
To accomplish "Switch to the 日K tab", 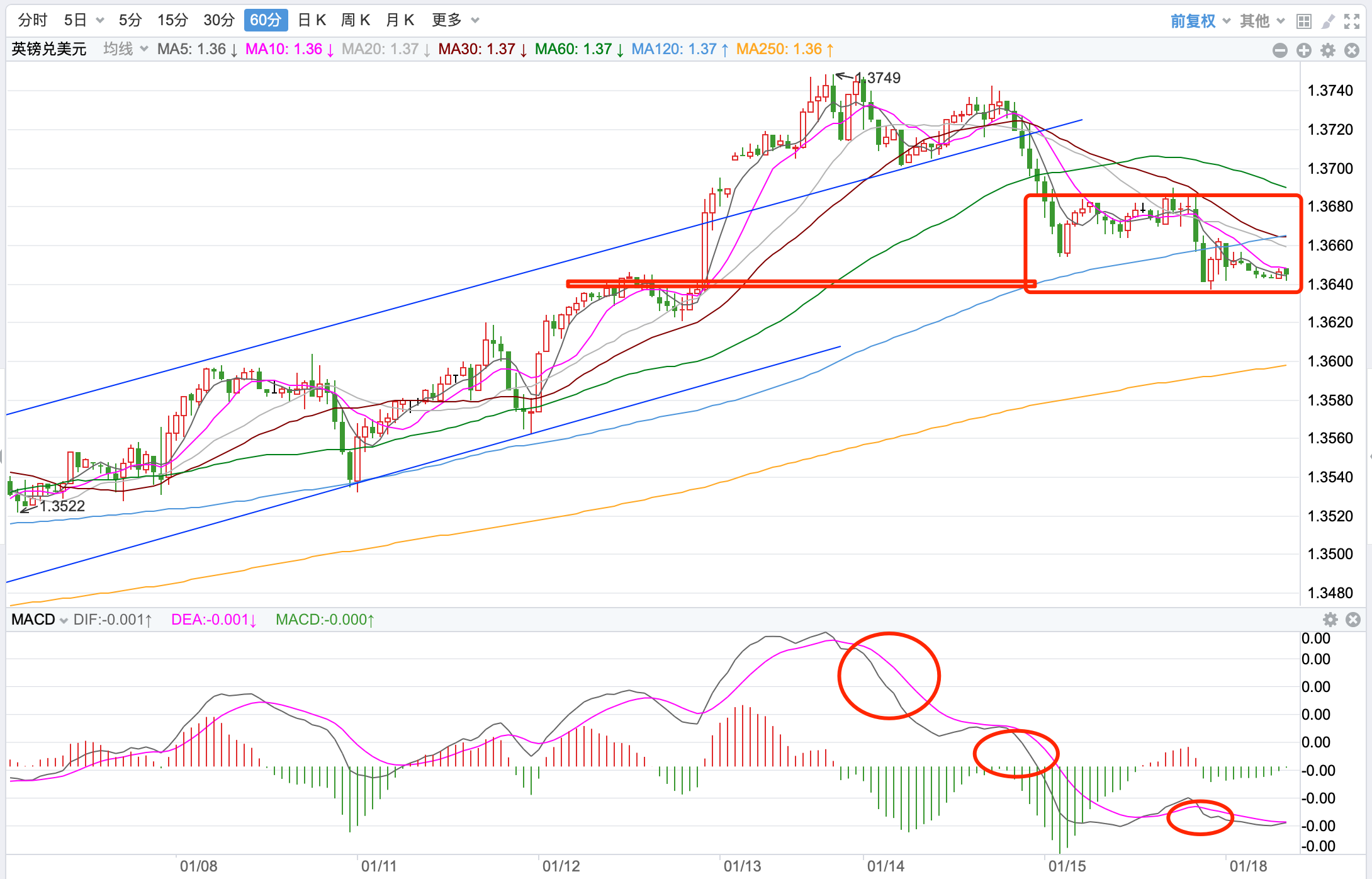I will tap(312, 21).
